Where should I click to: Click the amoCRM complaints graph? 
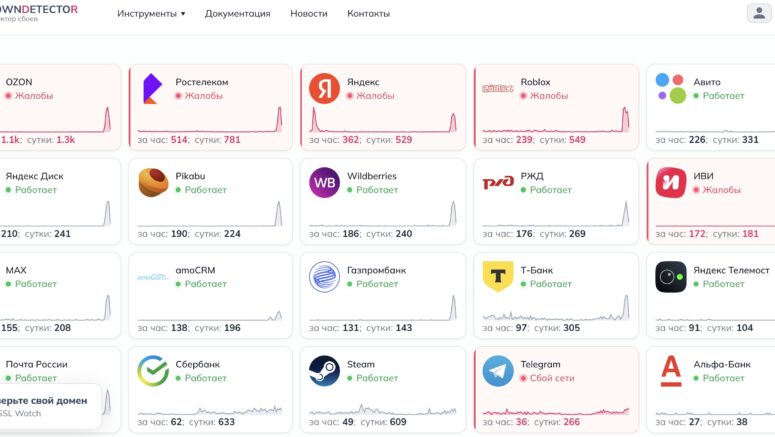(210, 309)
